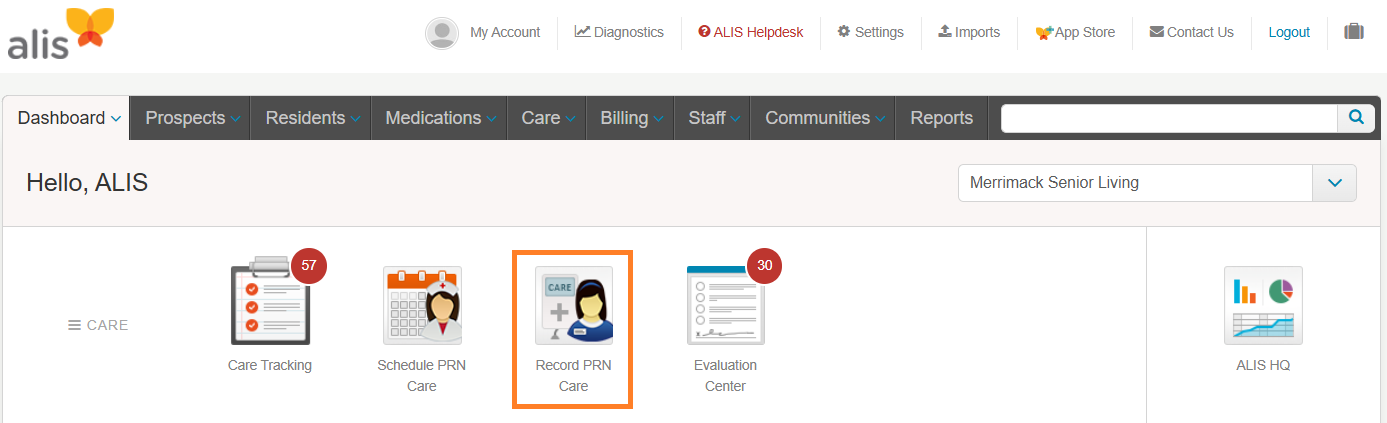This screenshot has height=423, width=1387.
Task: Click the Schedule PRN Care label
Action: point(422,375)
